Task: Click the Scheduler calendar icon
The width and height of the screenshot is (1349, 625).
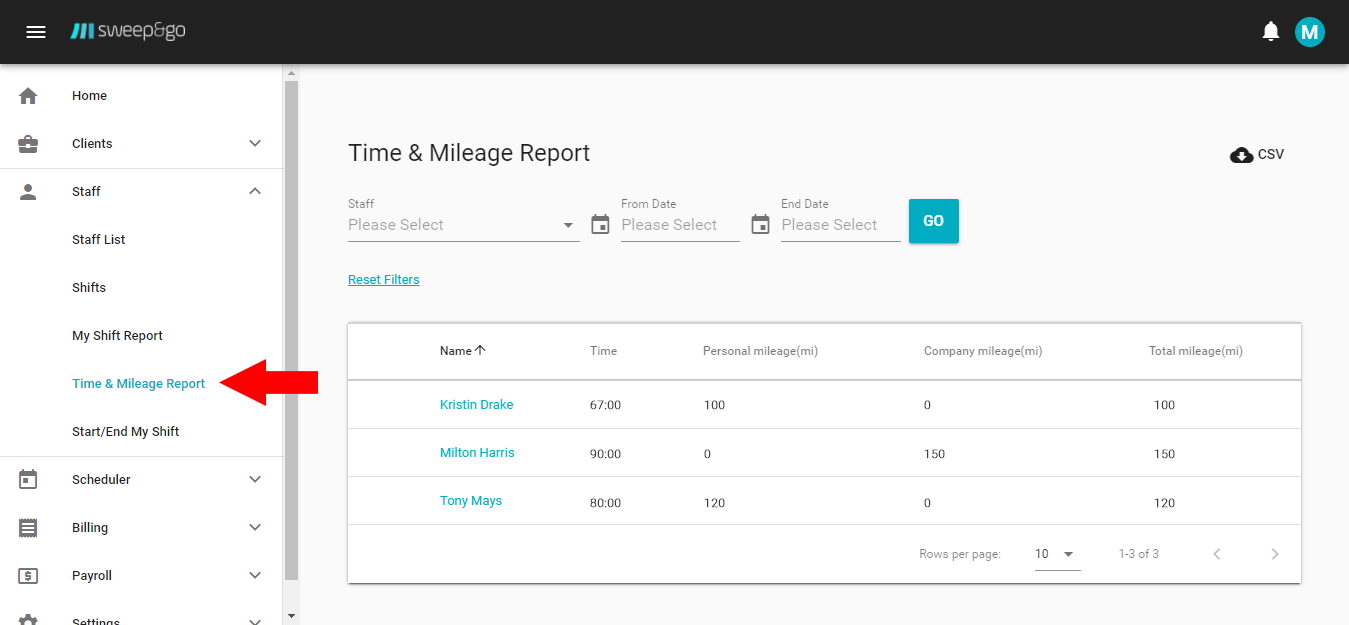Action: 27,478
